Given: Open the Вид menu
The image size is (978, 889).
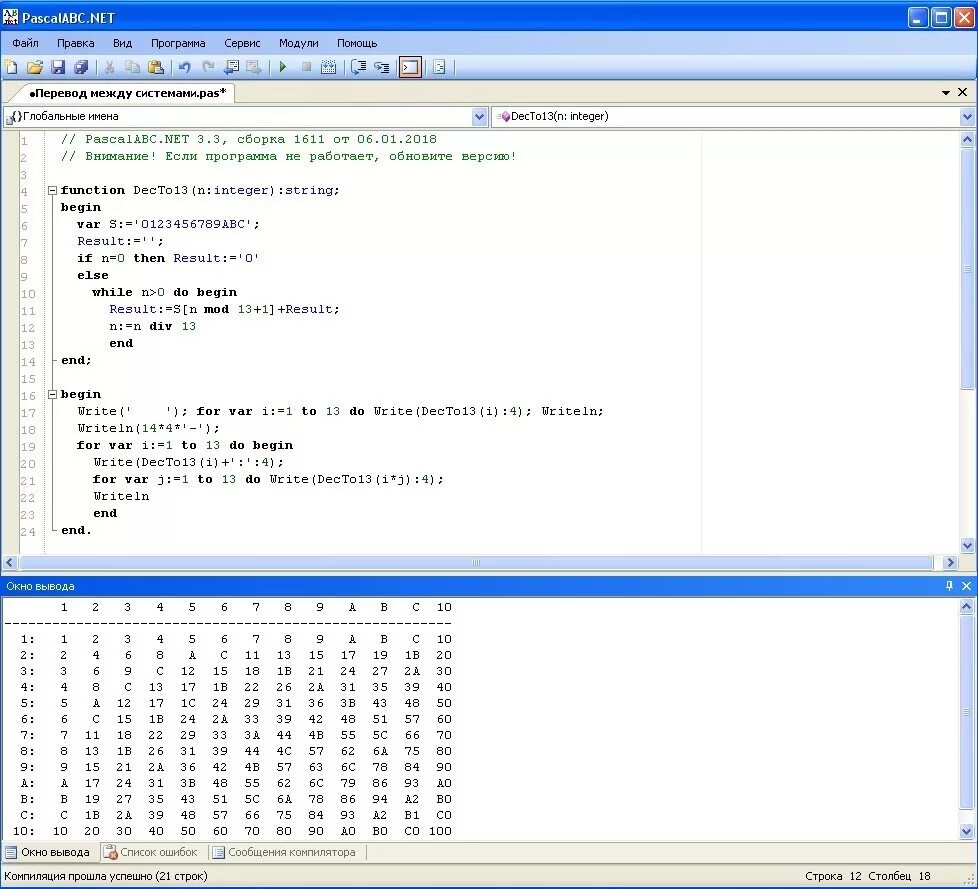Looking at the screenshot, I should tap(122, 43).
